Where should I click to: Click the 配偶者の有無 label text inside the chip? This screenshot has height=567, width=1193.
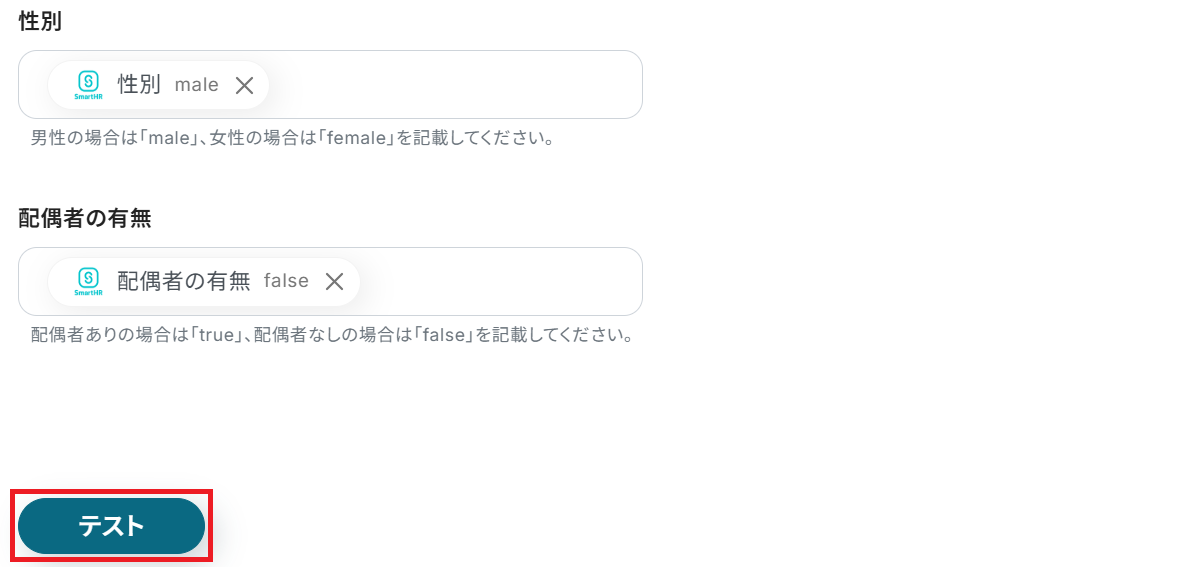click(x=184, y=282)
